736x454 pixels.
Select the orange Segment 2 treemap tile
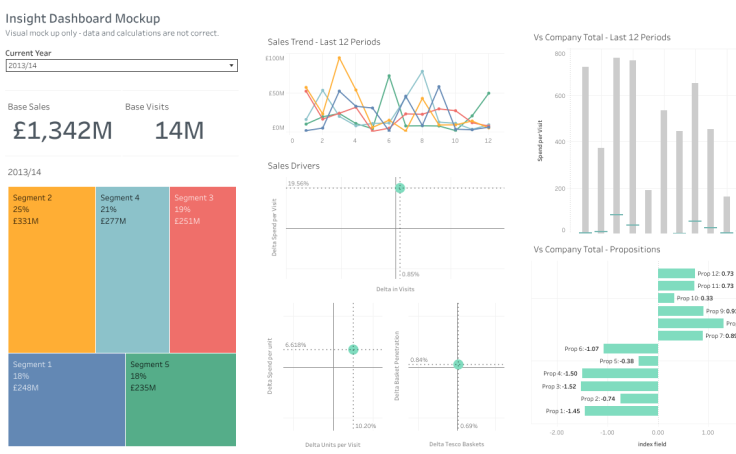click(52, 270)
